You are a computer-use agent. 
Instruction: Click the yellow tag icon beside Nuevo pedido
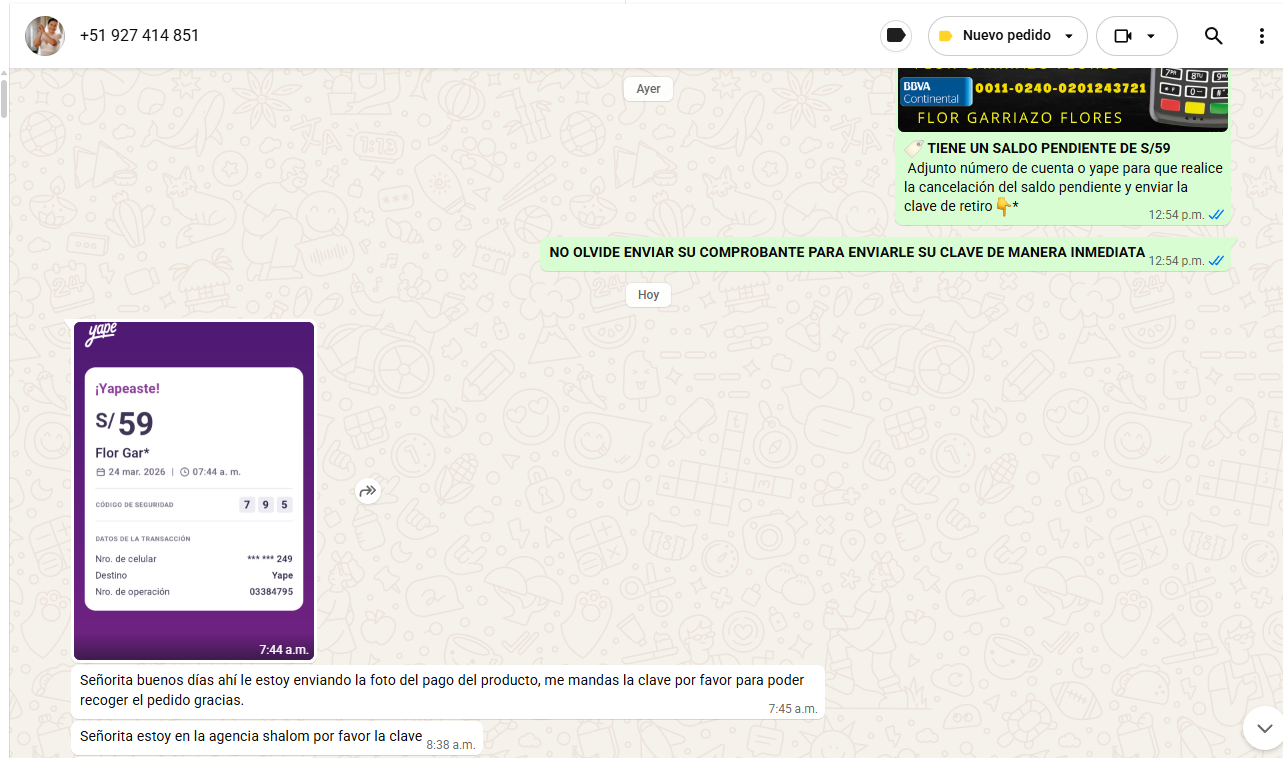945,36
